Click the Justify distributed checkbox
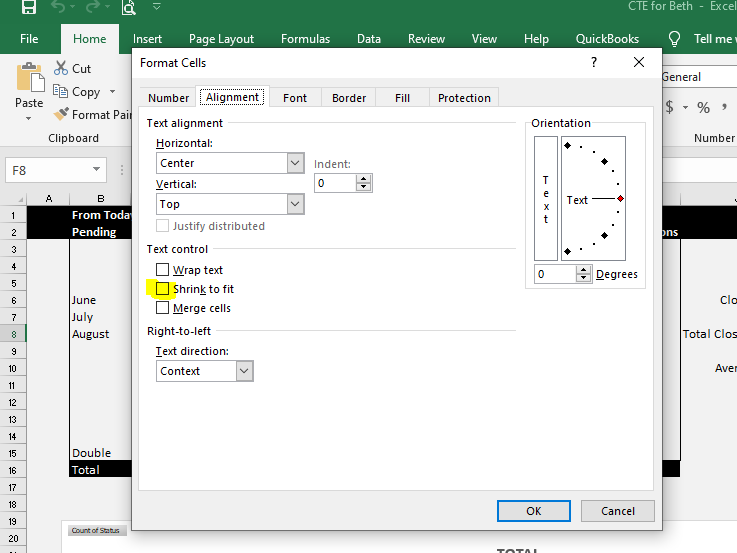Image resolution: width=737 pixels, height=553 pixels. pyautogui.click(x=162, y=226)
